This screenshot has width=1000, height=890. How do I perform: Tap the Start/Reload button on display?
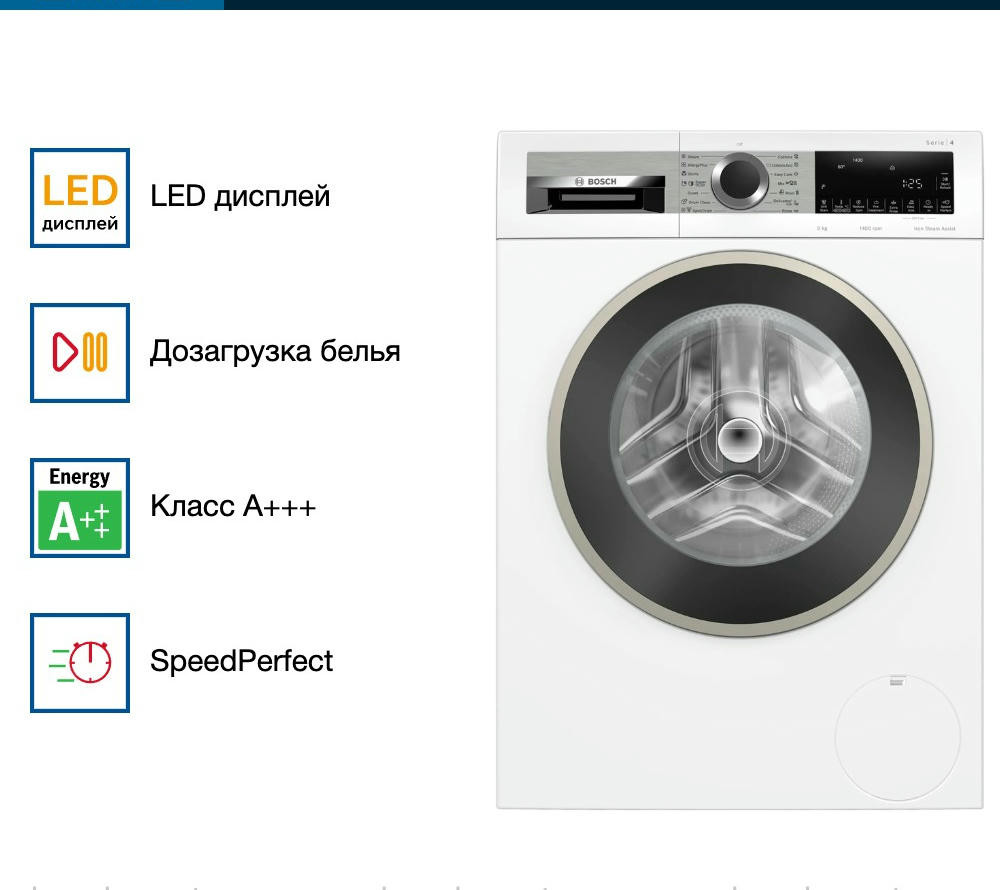coord(945,184)
